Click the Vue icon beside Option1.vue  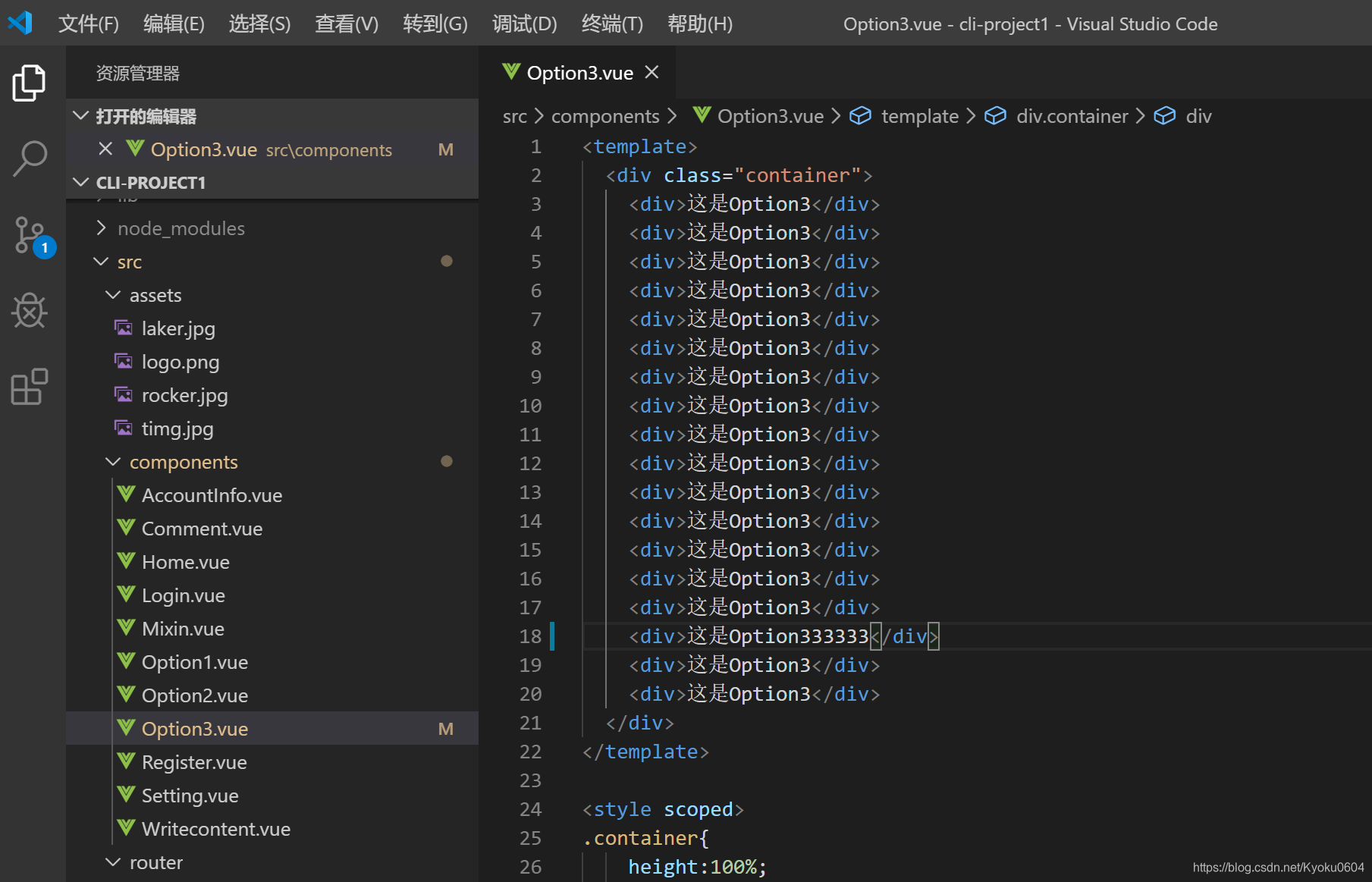(x=126, y=661)
